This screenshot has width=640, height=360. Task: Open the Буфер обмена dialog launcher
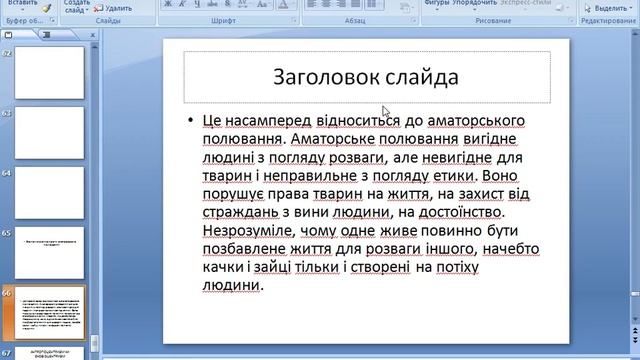[52, 20]
